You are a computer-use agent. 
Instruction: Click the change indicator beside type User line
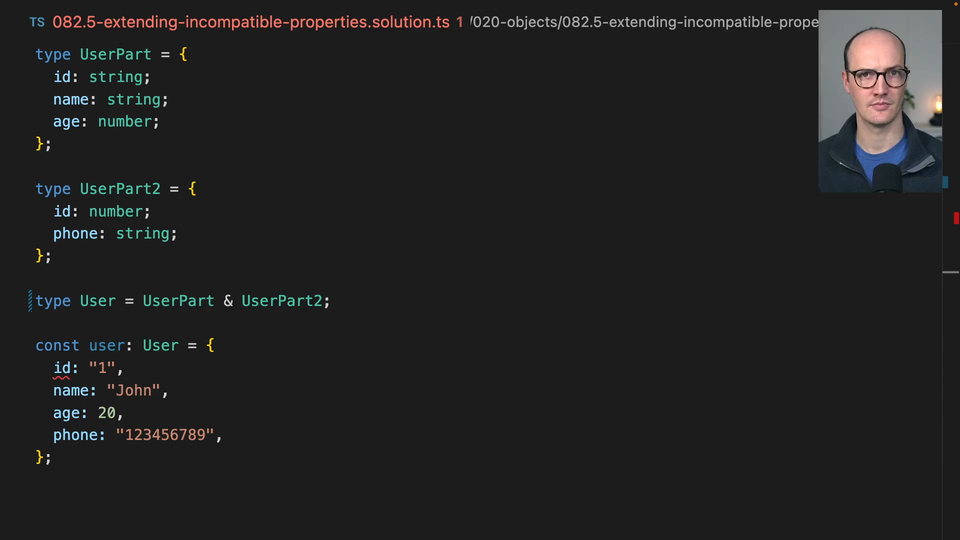pos(31,301)
